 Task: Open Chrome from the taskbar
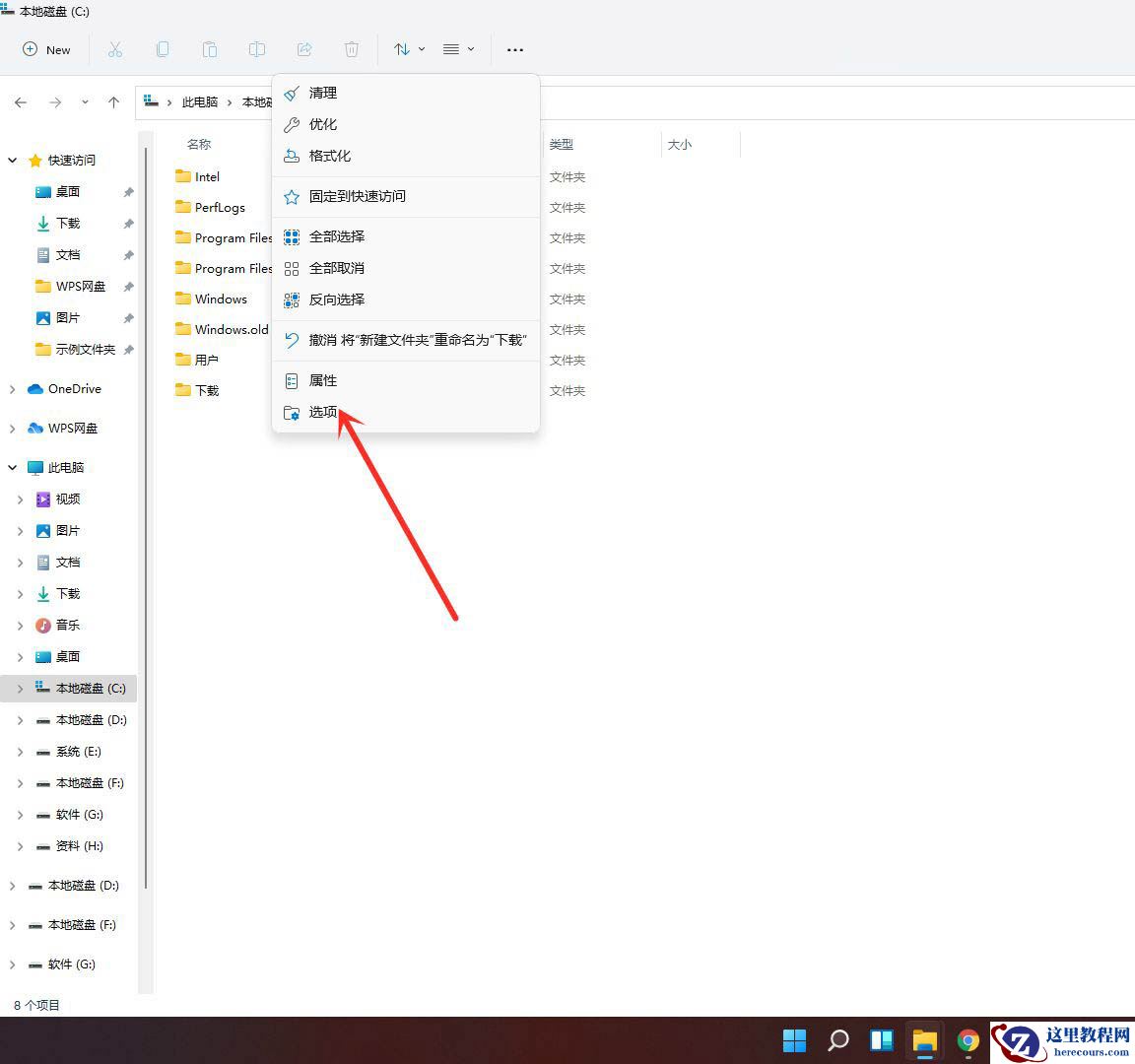[x=968, y=1040]
